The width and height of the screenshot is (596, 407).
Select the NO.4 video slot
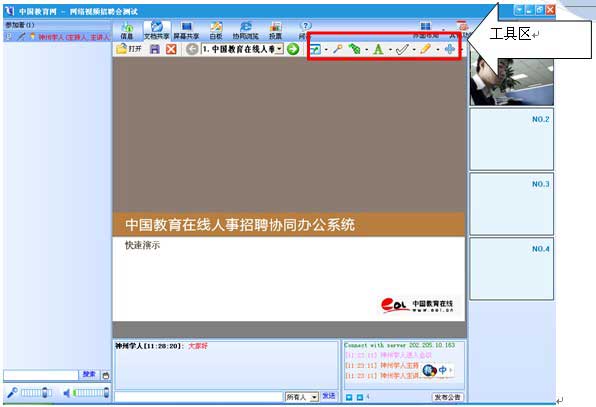tap(512, 269)
